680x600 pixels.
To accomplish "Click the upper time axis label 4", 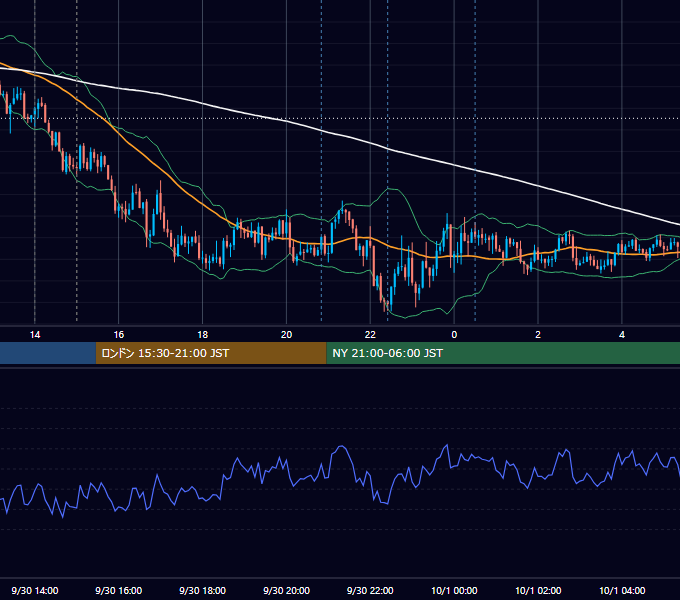I will tap(622, 335).
